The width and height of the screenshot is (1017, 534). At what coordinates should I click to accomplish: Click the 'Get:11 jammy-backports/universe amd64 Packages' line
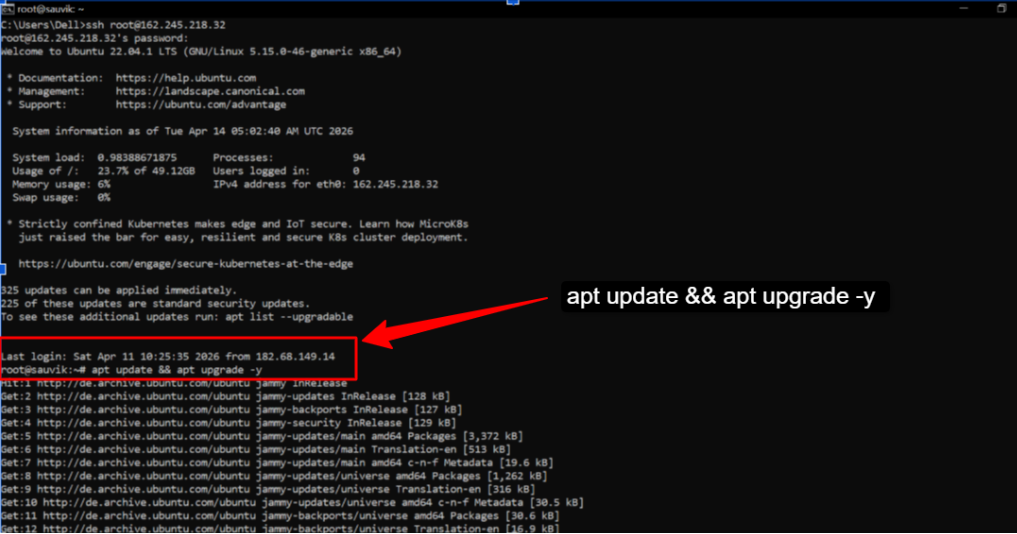pos(280,516)
